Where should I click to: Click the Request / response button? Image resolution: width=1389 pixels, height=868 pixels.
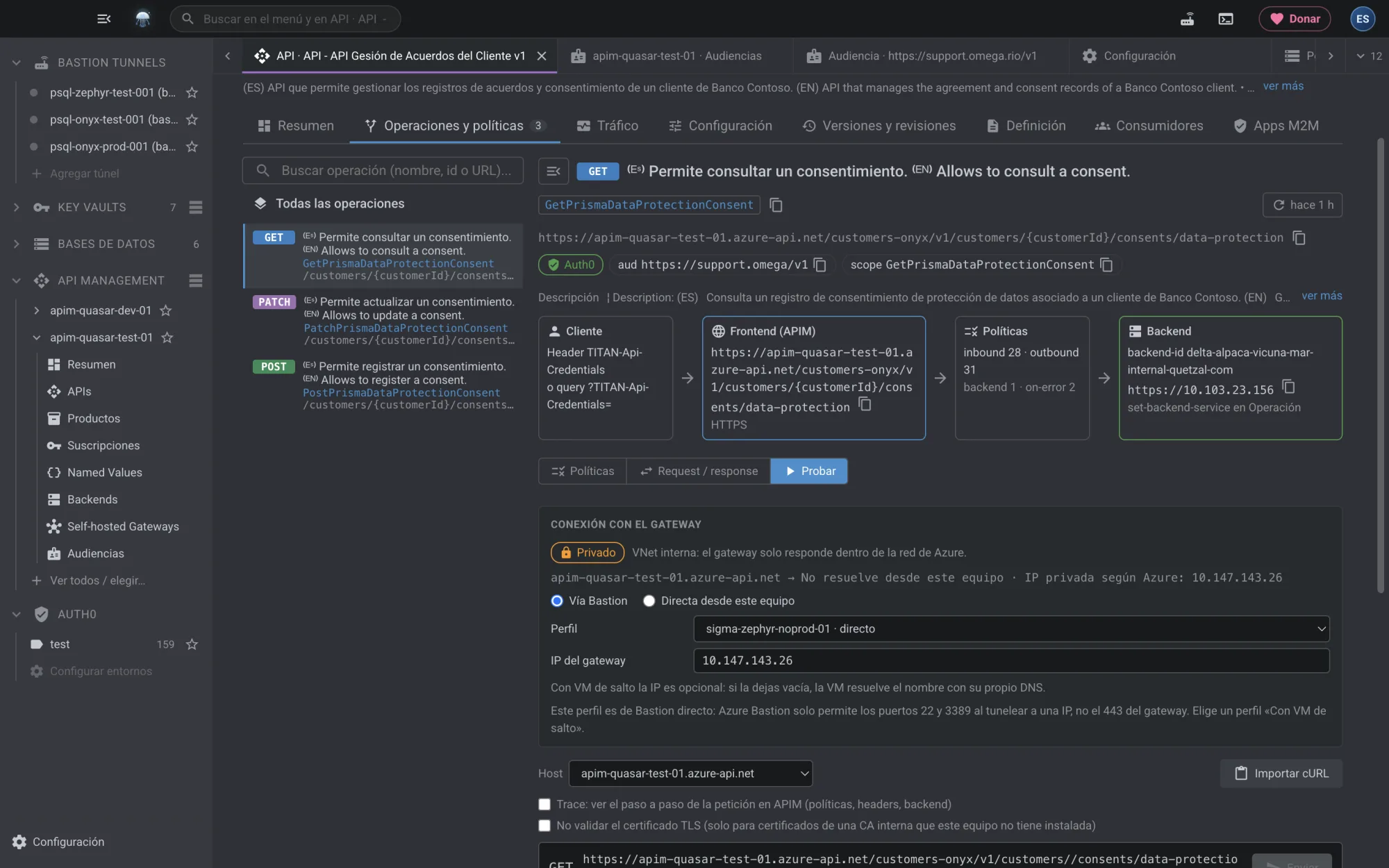[699, 471]
